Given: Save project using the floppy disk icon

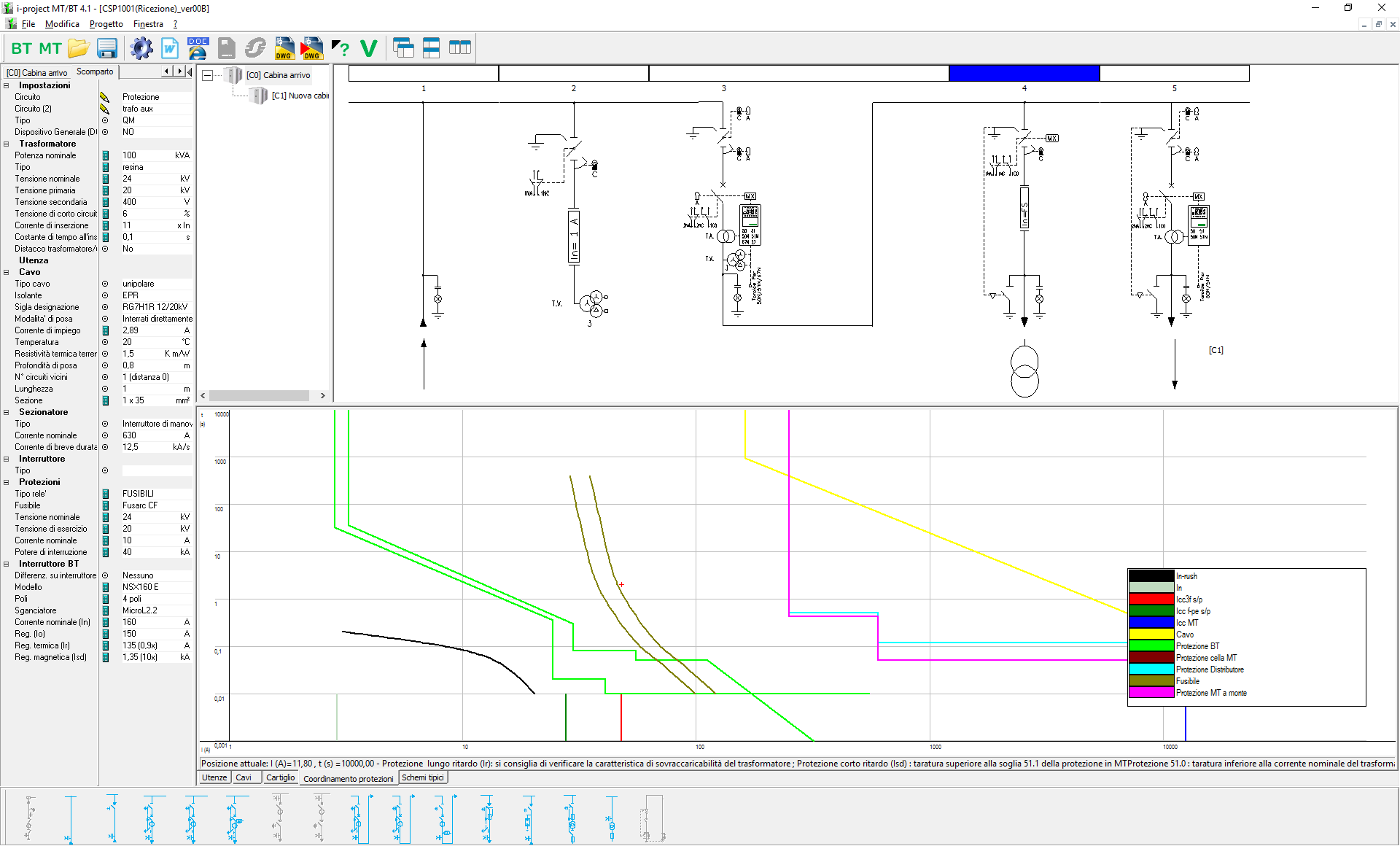Looking at the screenshot, I should (107, 49).
